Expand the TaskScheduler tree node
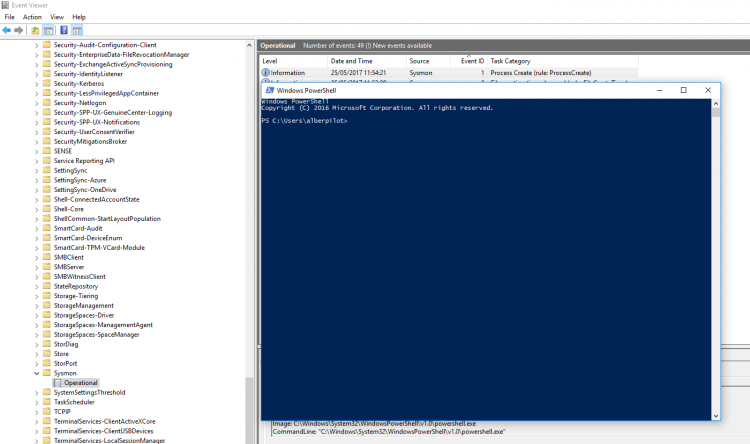The image size is (750, 444). click(37, 402)
